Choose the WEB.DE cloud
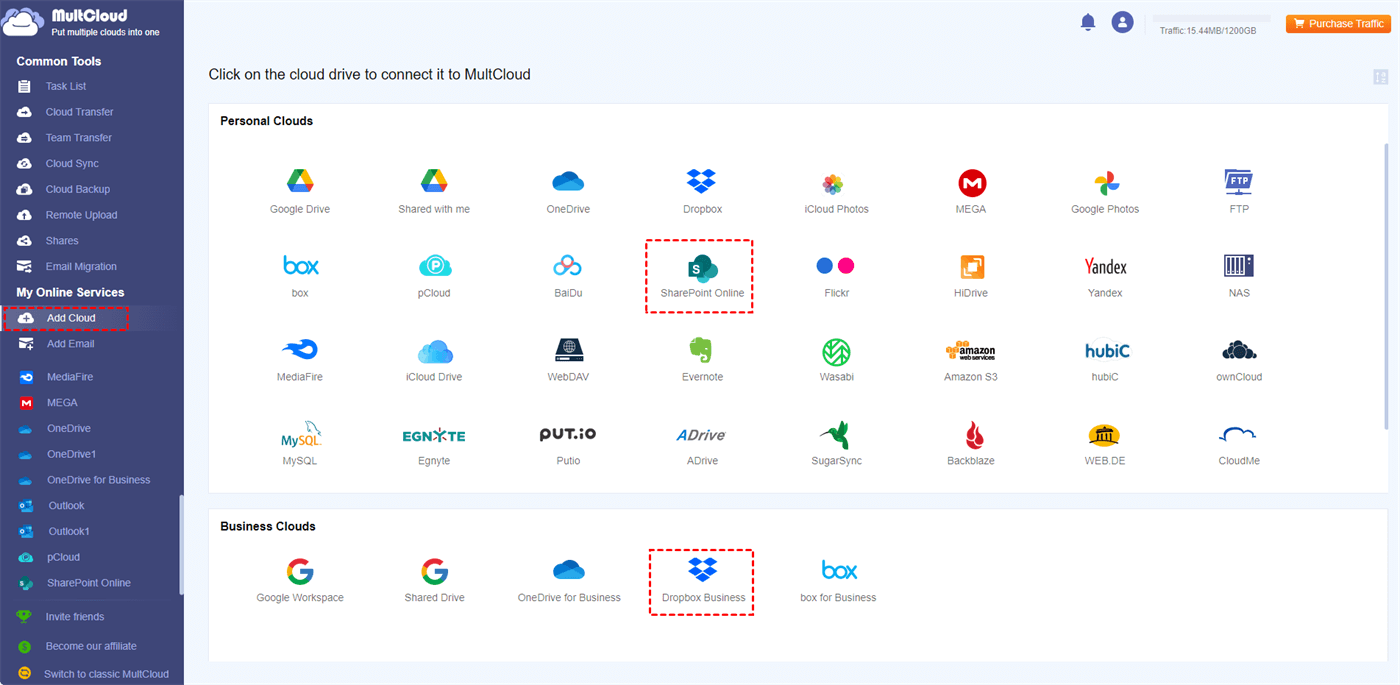The height and width of the screenshot is (685, 1400). [x=1105, y=443]
